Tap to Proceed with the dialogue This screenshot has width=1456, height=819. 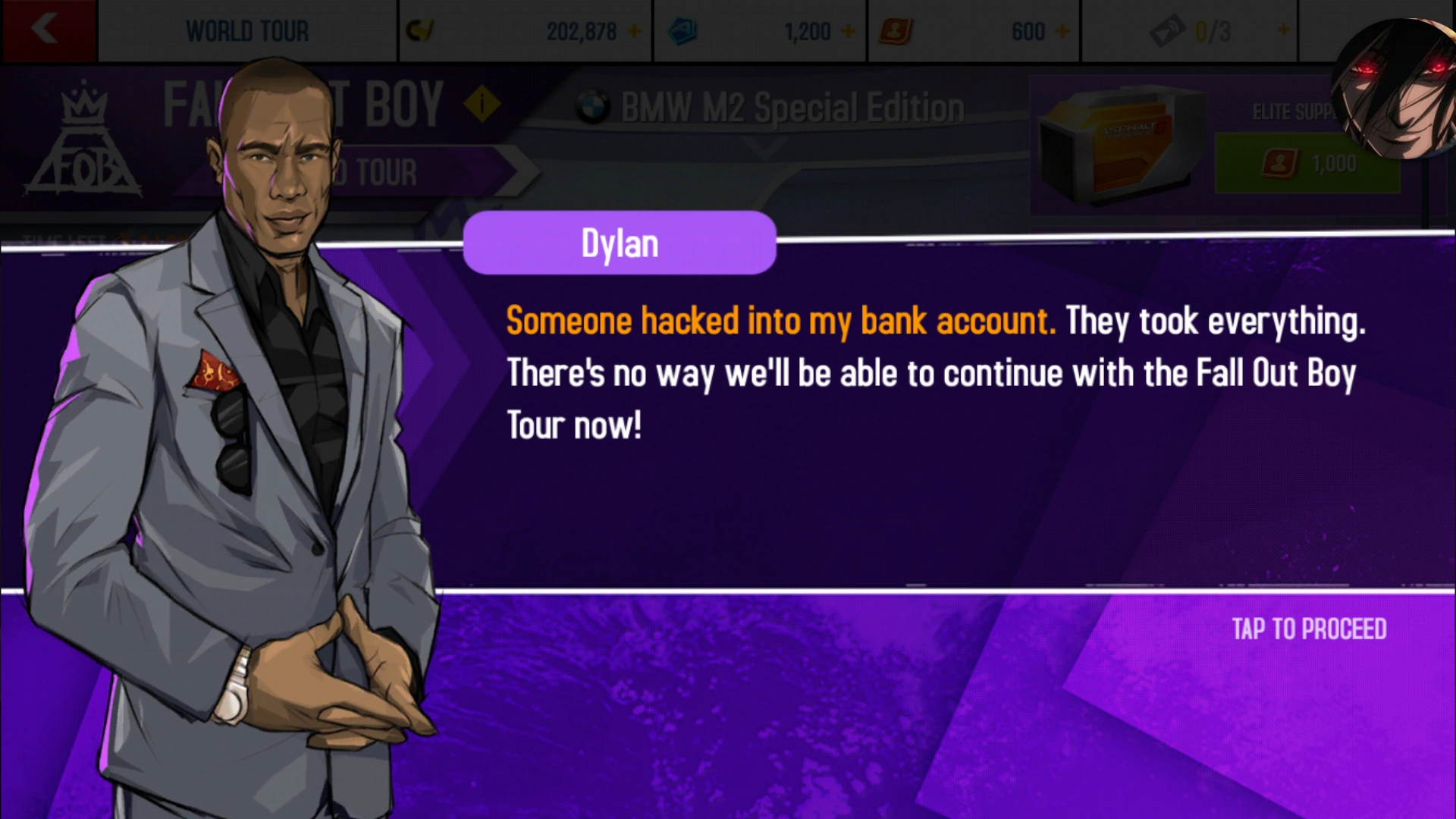click(1309, 629)
